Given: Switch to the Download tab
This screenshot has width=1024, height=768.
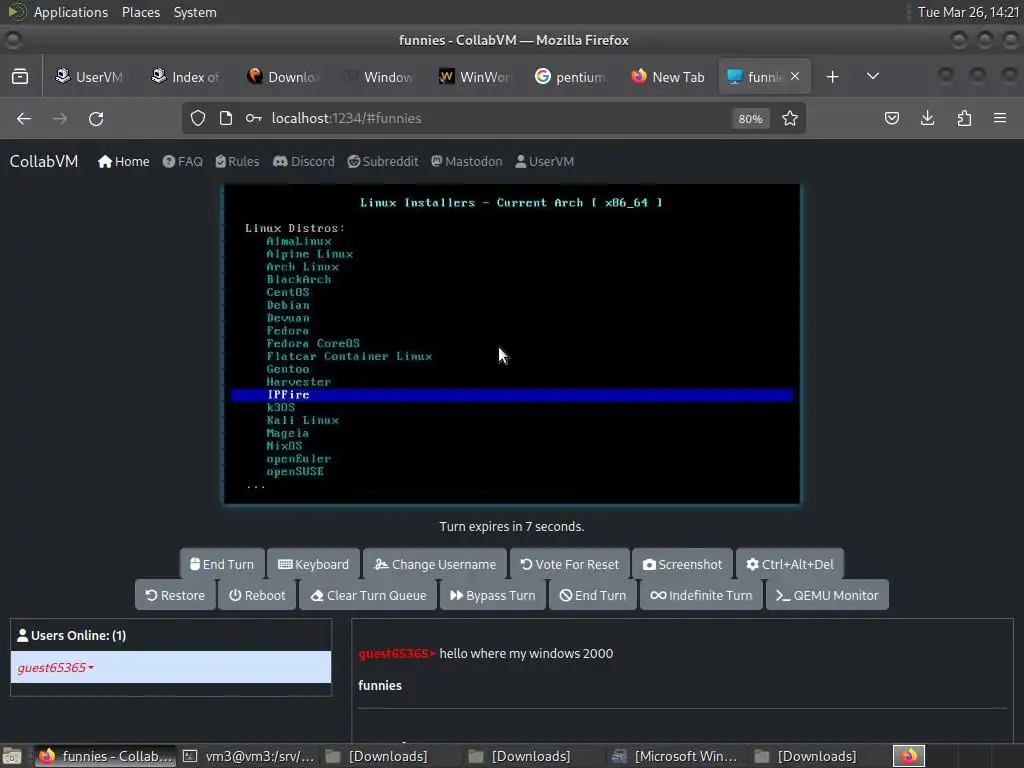Looking at the screenshot, I should (x=283, y=76).
